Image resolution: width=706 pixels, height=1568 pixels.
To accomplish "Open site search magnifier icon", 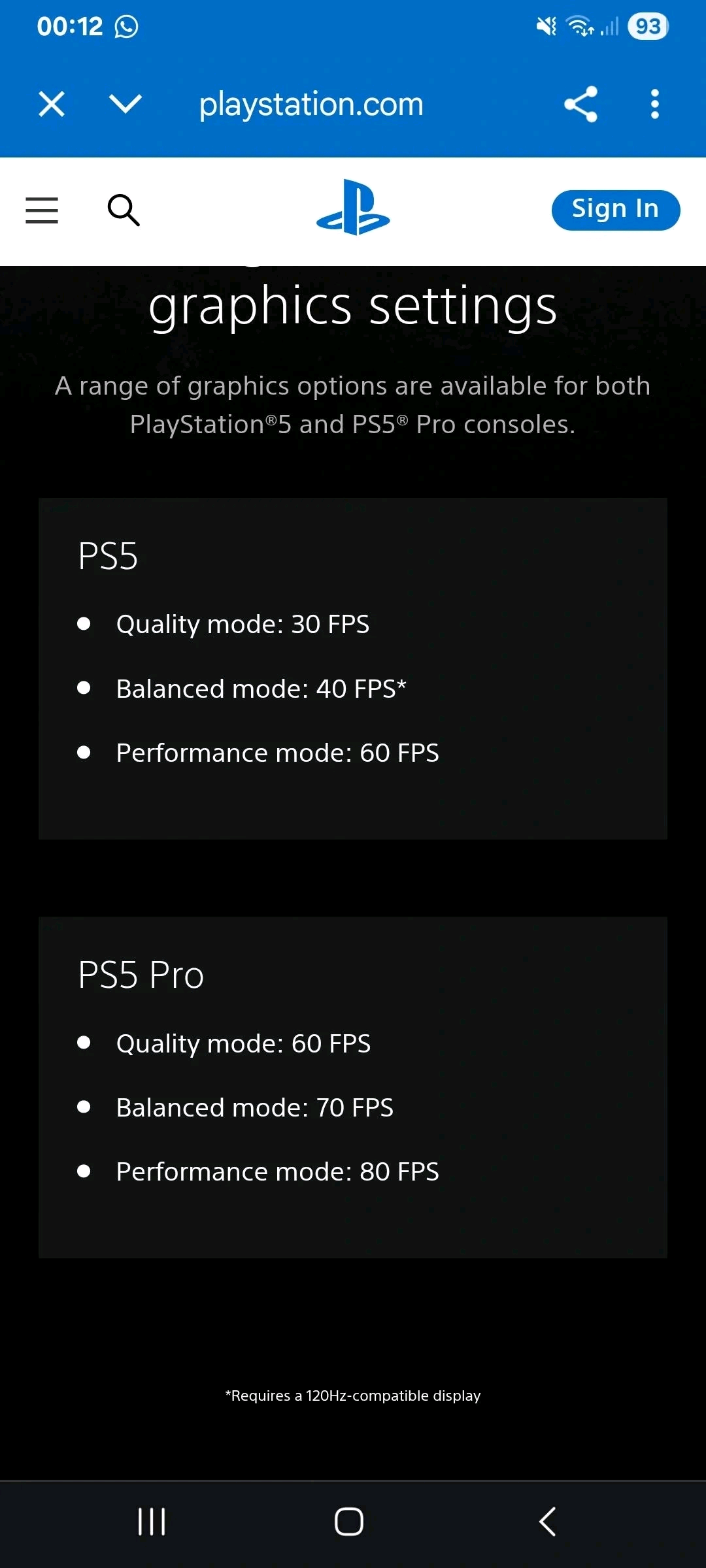I will [124, 210].
